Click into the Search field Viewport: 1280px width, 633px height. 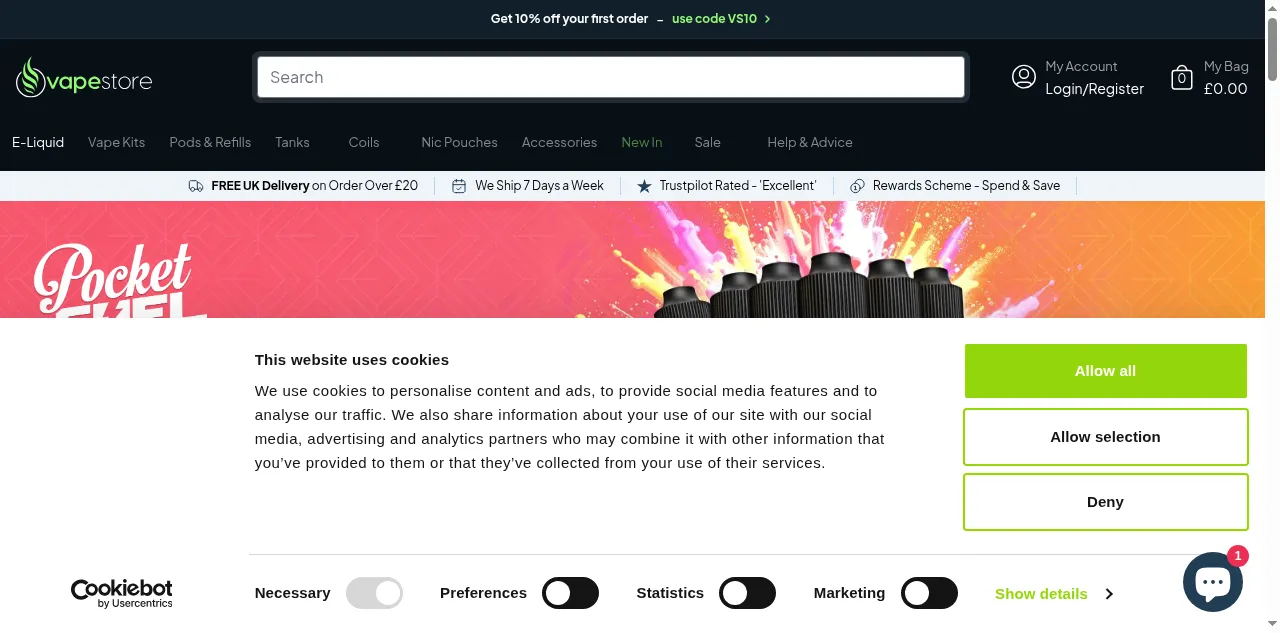[x=610, y=77]
